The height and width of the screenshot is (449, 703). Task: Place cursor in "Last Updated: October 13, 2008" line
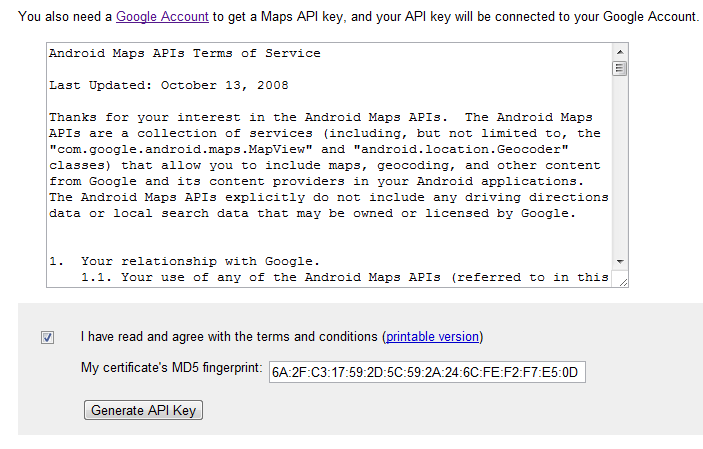[169, 85]
